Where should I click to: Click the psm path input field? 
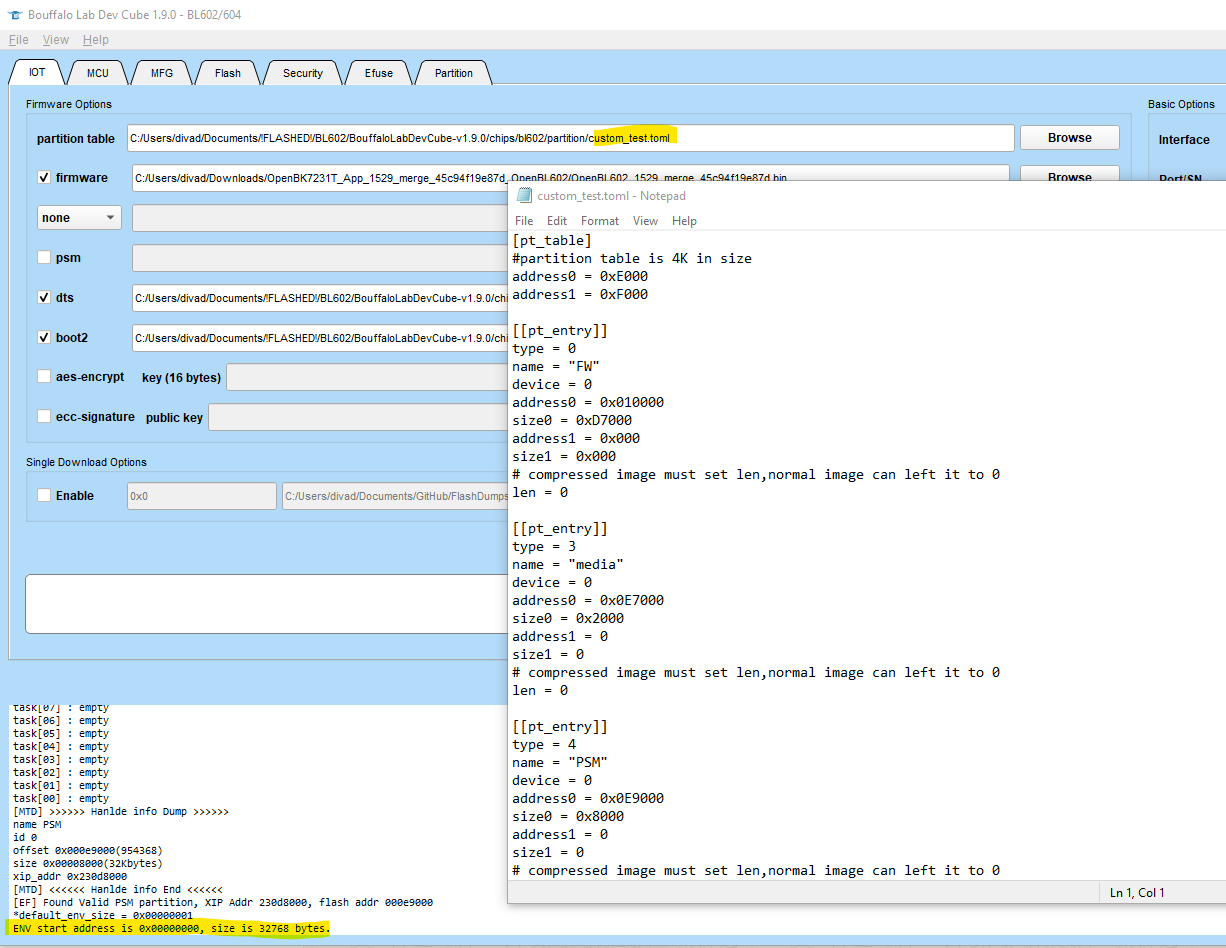(x=320, y=258)
